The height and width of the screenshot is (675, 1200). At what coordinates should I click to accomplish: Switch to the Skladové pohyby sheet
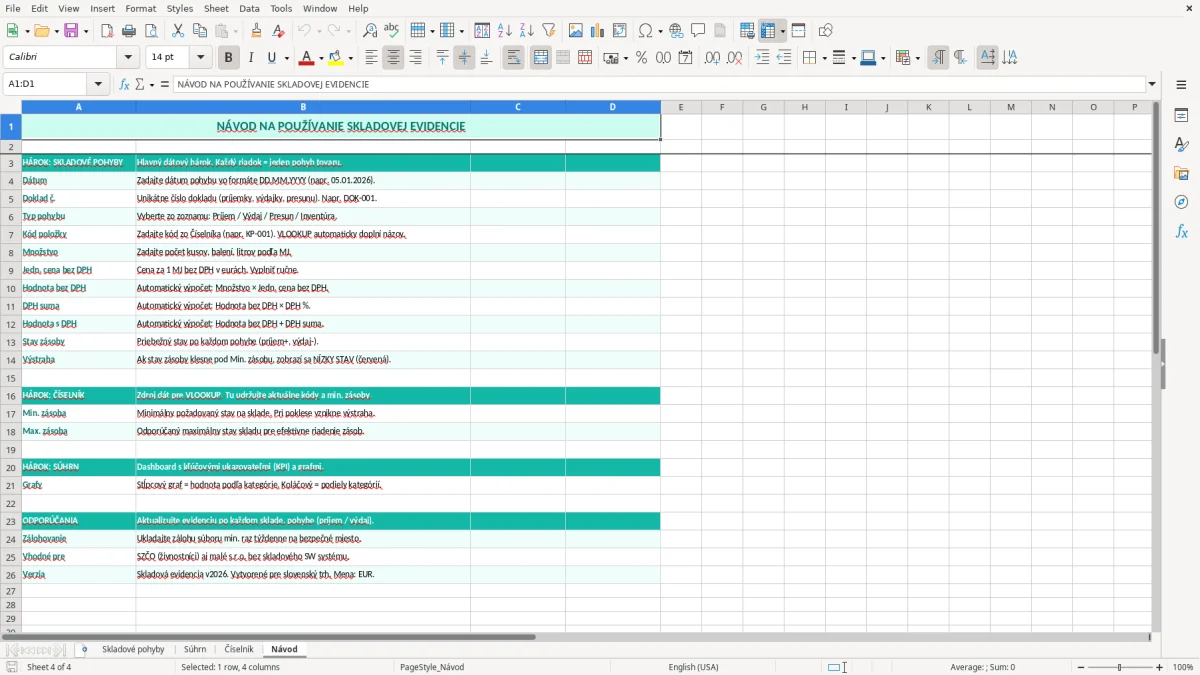(133, 650)
